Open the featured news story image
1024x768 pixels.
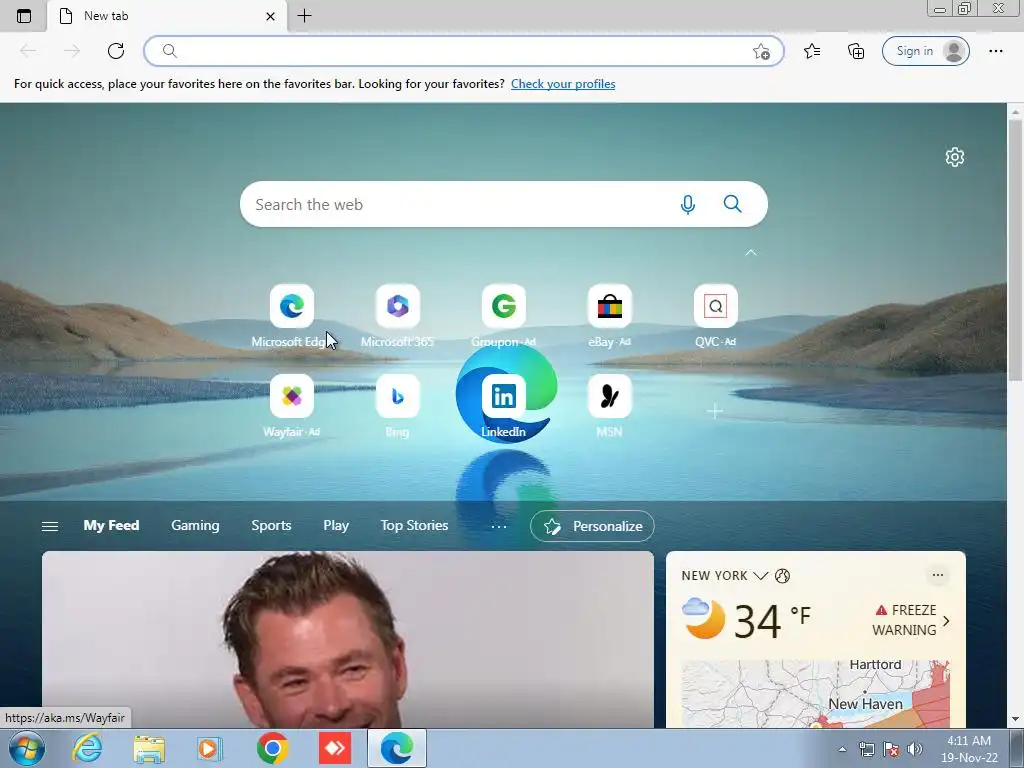coord(347,639)
